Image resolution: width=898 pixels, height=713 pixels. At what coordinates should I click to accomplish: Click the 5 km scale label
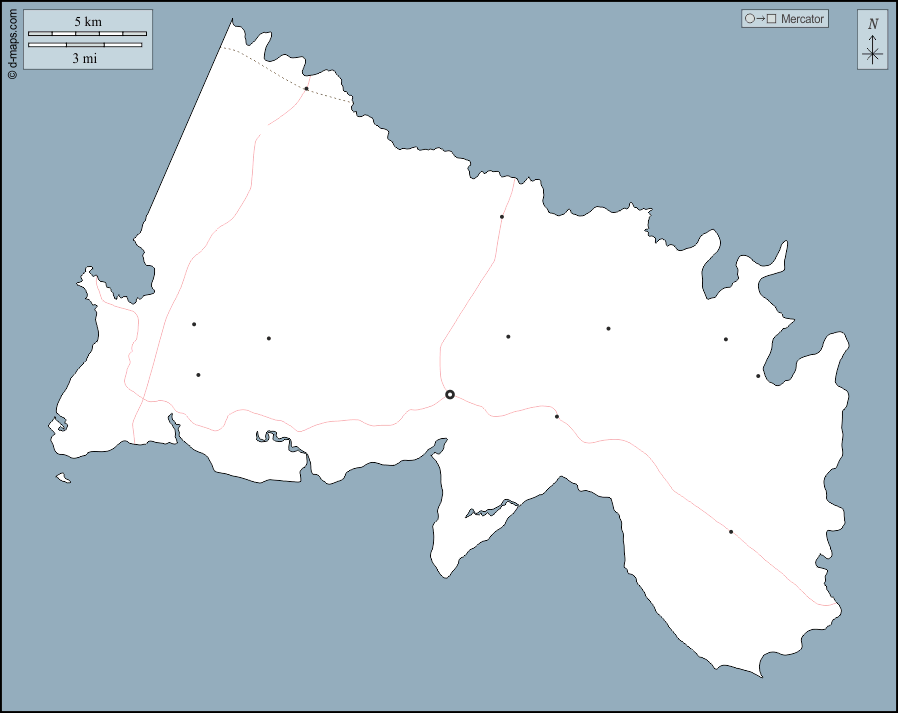87,21
